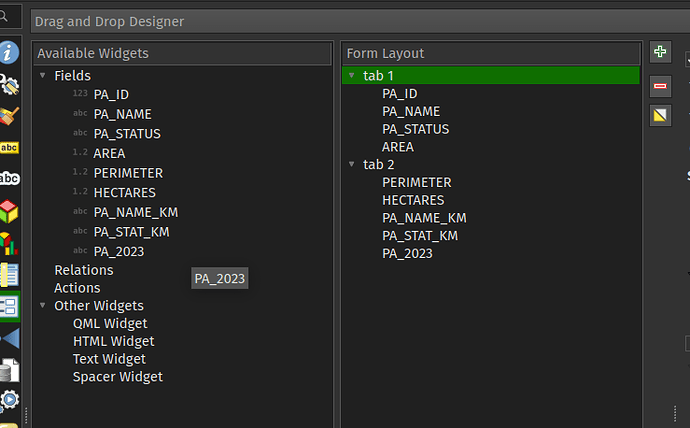Screen dimensions: 690x428
Task: Select PA_NAME_KM in Available Widgets
Action: (135, 212)
